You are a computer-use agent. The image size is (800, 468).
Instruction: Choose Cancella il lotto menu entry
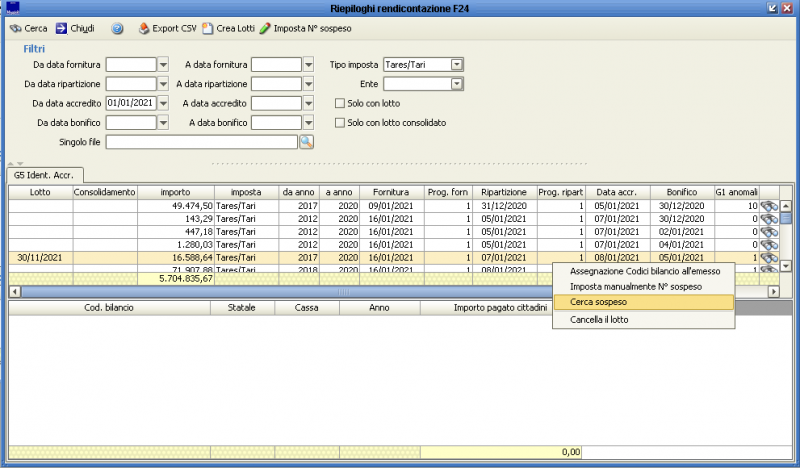(643, 319)
